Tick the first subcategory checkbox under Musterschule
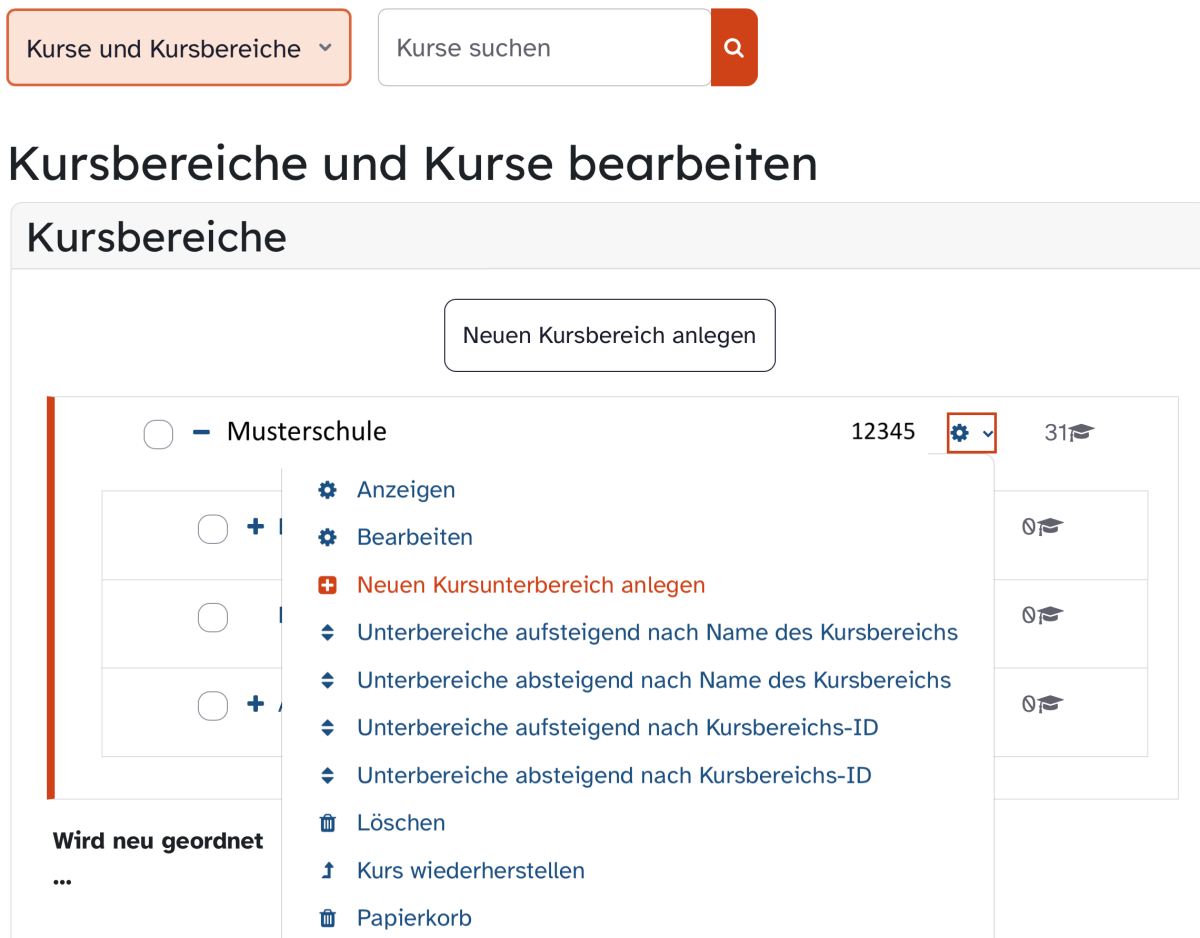Image resolution: width=1200 pixels, height=938 pixels. [x=213, y=528]
